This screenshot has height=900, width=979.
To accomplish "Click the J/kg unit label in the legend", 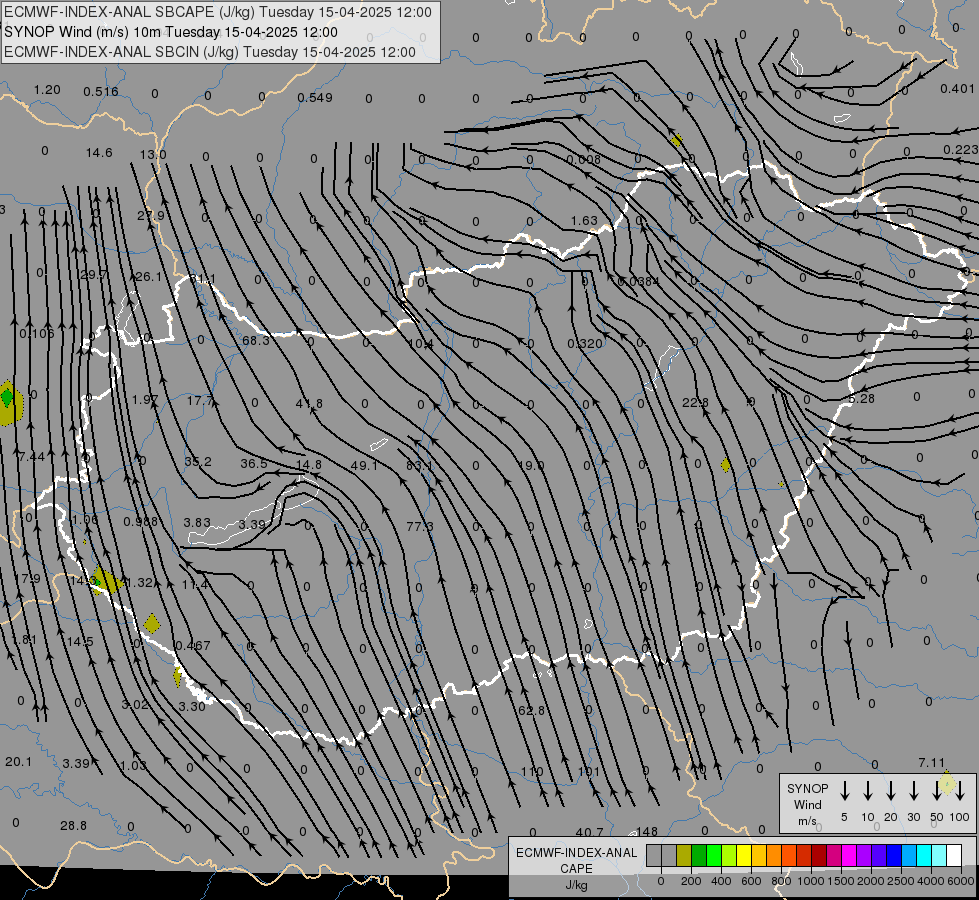I will (x=576, y=885).
